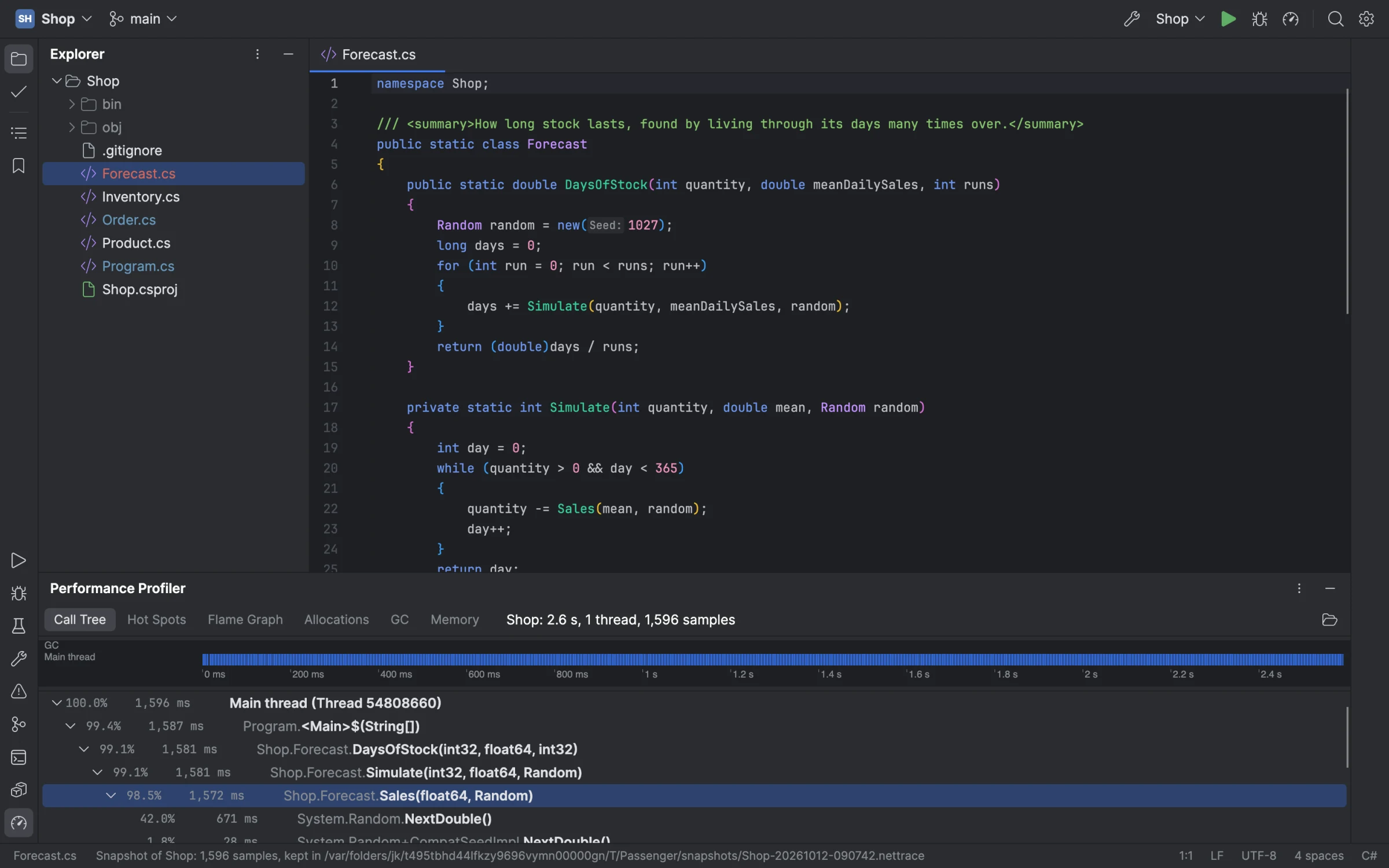Click the editor vertical scrollbar
This screenshot has width=1389, height=868.
(x=1347, y=201)
